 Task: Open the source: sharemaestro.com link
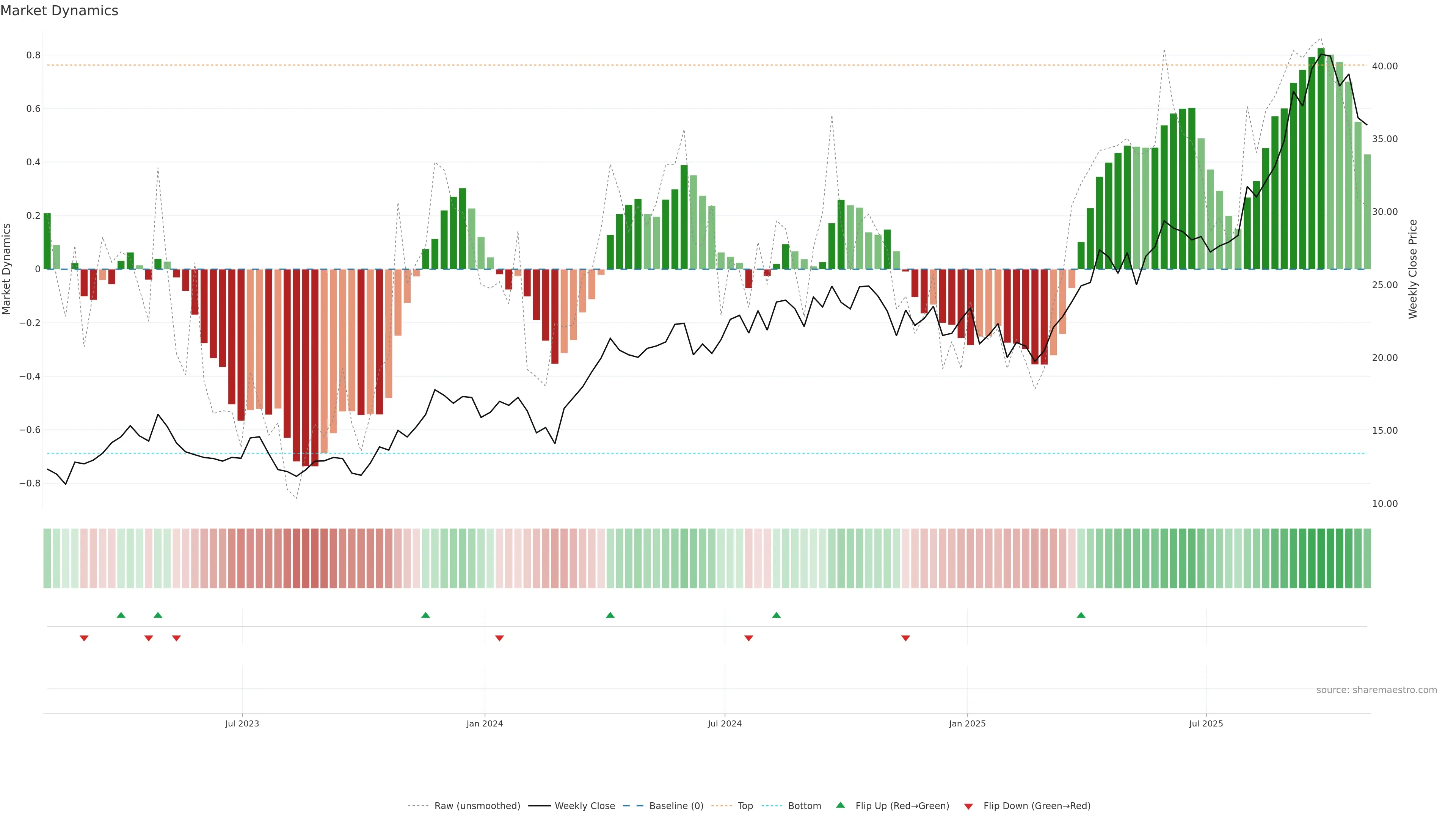click(x=1376, y=690)
